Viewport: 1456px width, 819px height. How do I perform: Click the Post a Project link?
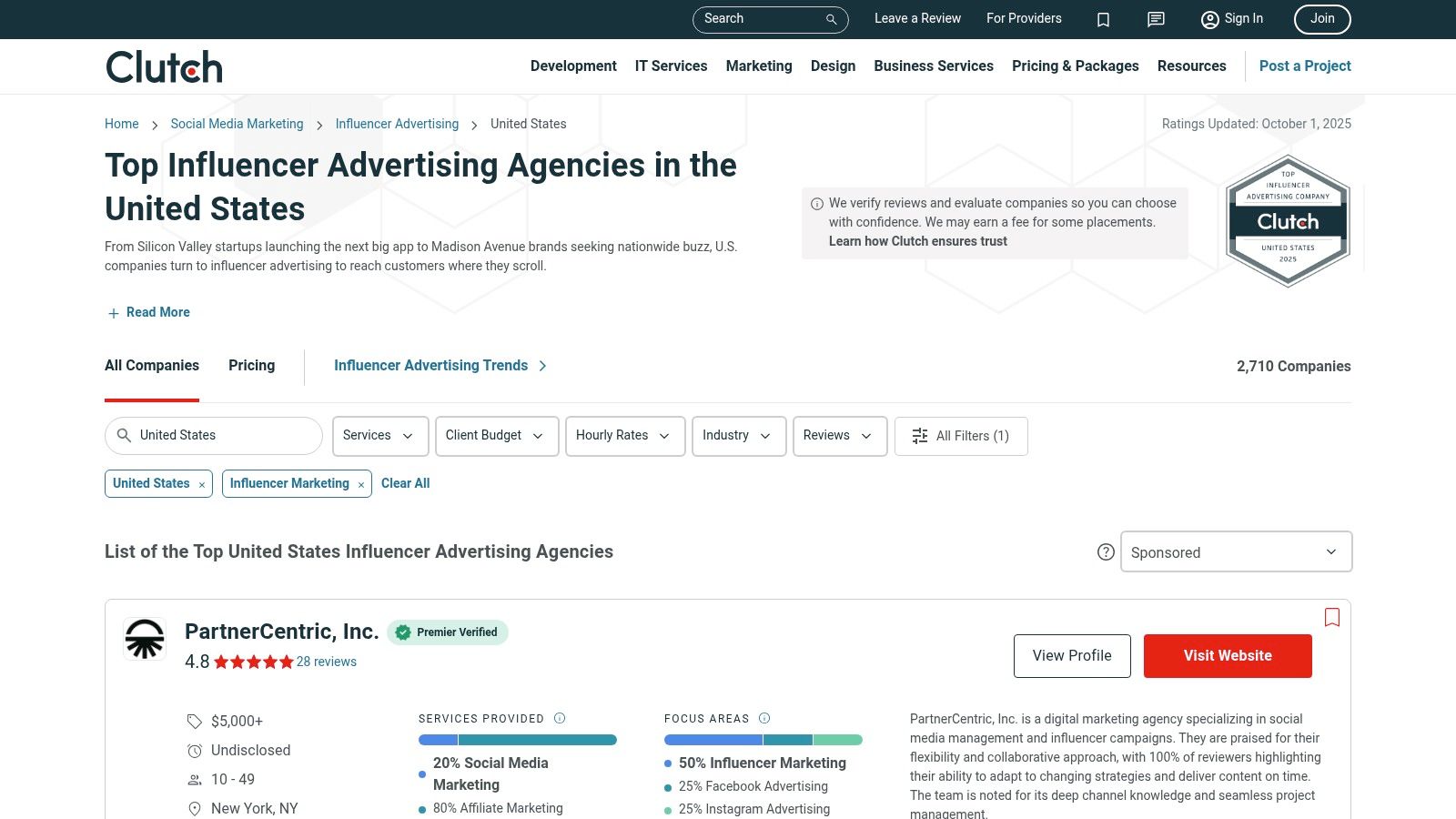pos(1305,66)
